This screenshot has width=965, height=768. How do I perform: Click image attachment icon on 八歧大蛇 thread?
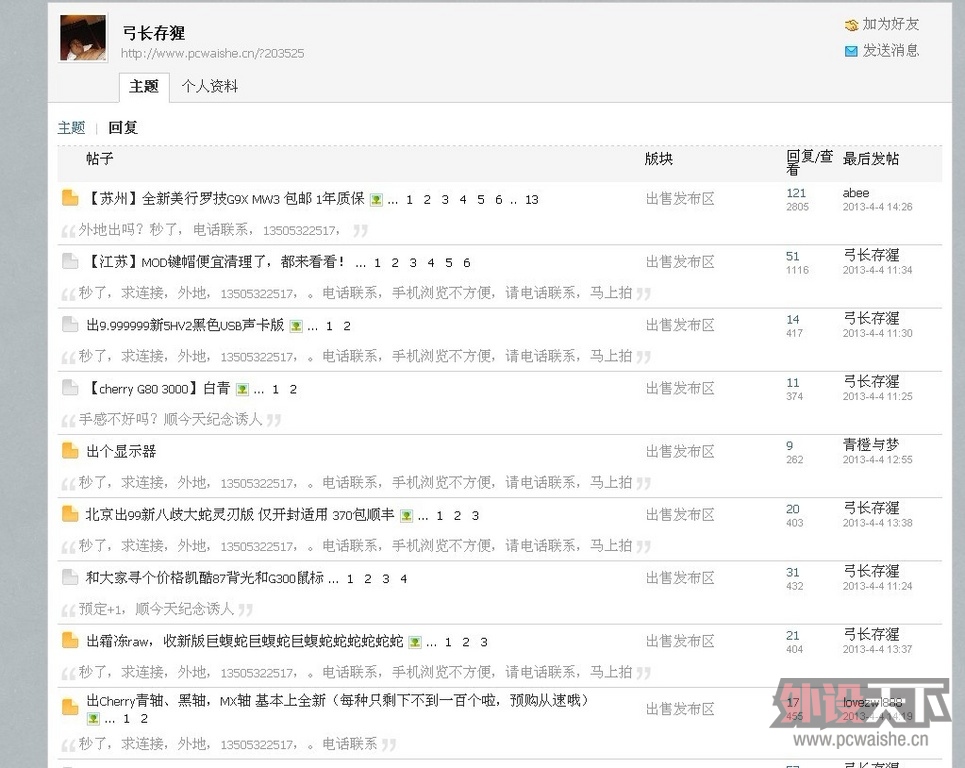[x=406, y=516]
